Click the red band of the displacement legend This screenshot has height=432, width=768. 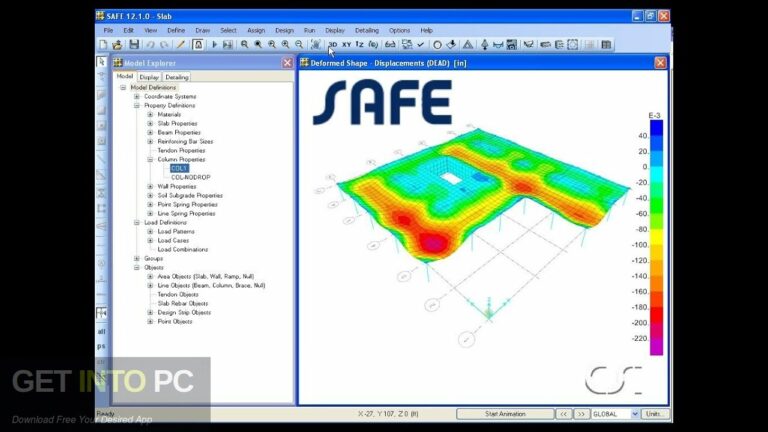point(656,314)
